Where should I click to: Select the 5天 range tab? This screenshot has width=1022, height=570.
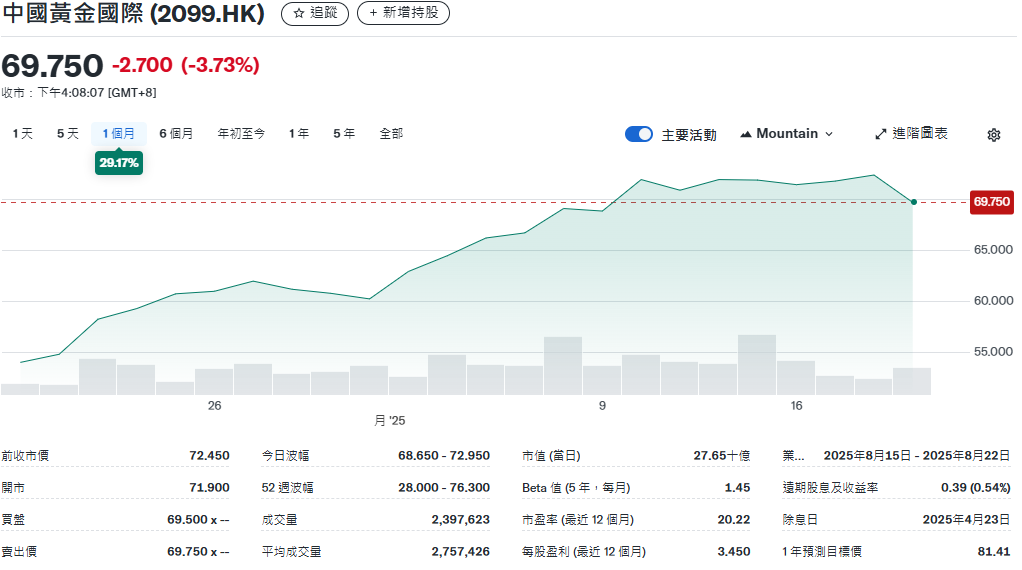pos(68,134)
